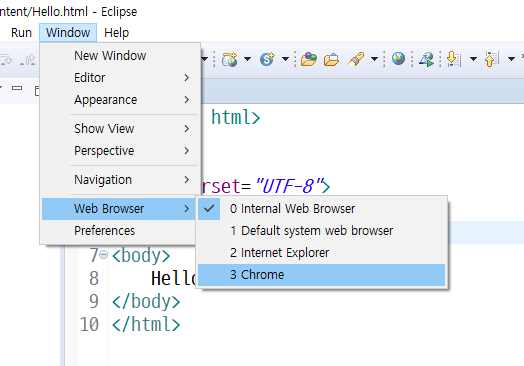Close the open Window menu
524x366 pixels.
pyautogui.click(x=68, y=33)
